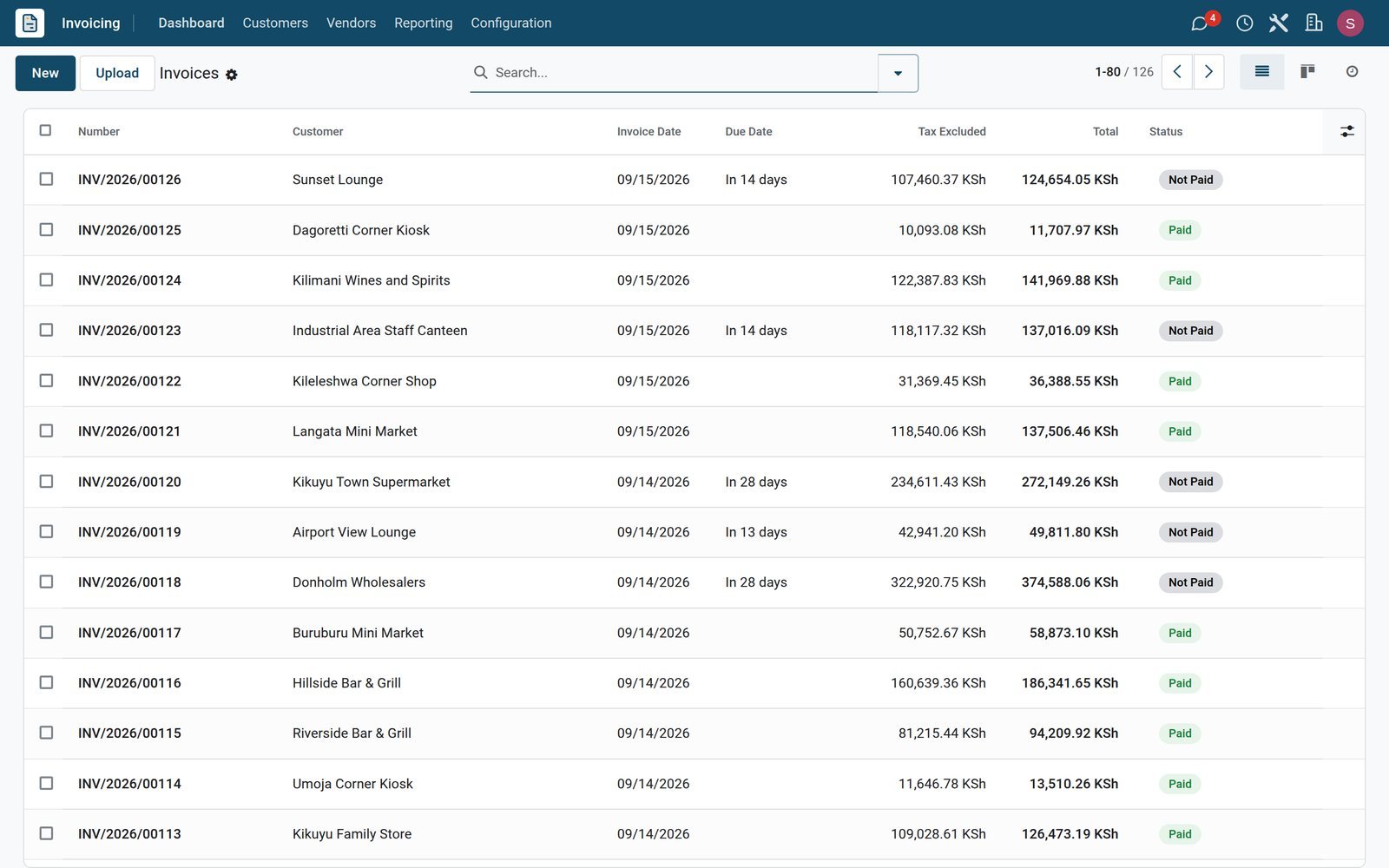The height and width of the screenshot is (868, 1389).
Task: Click total 272,149.26 KSh cell
Action: click(1070, 482)
